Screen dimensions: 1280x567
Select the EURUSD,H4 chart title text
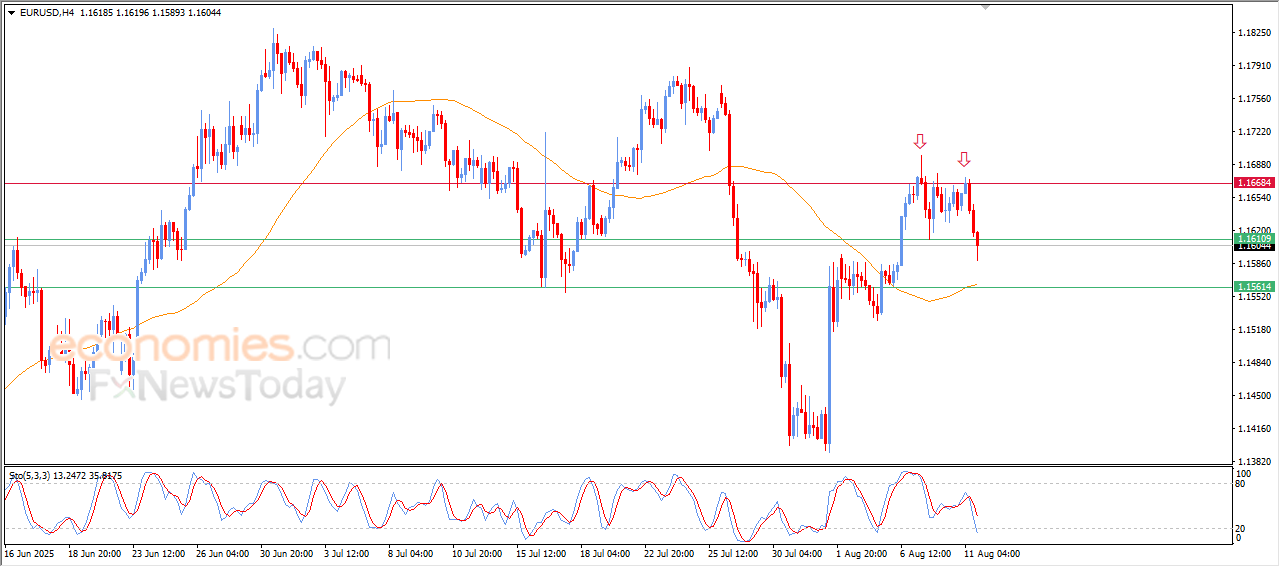pyautogui.click(x=46, y=13)
